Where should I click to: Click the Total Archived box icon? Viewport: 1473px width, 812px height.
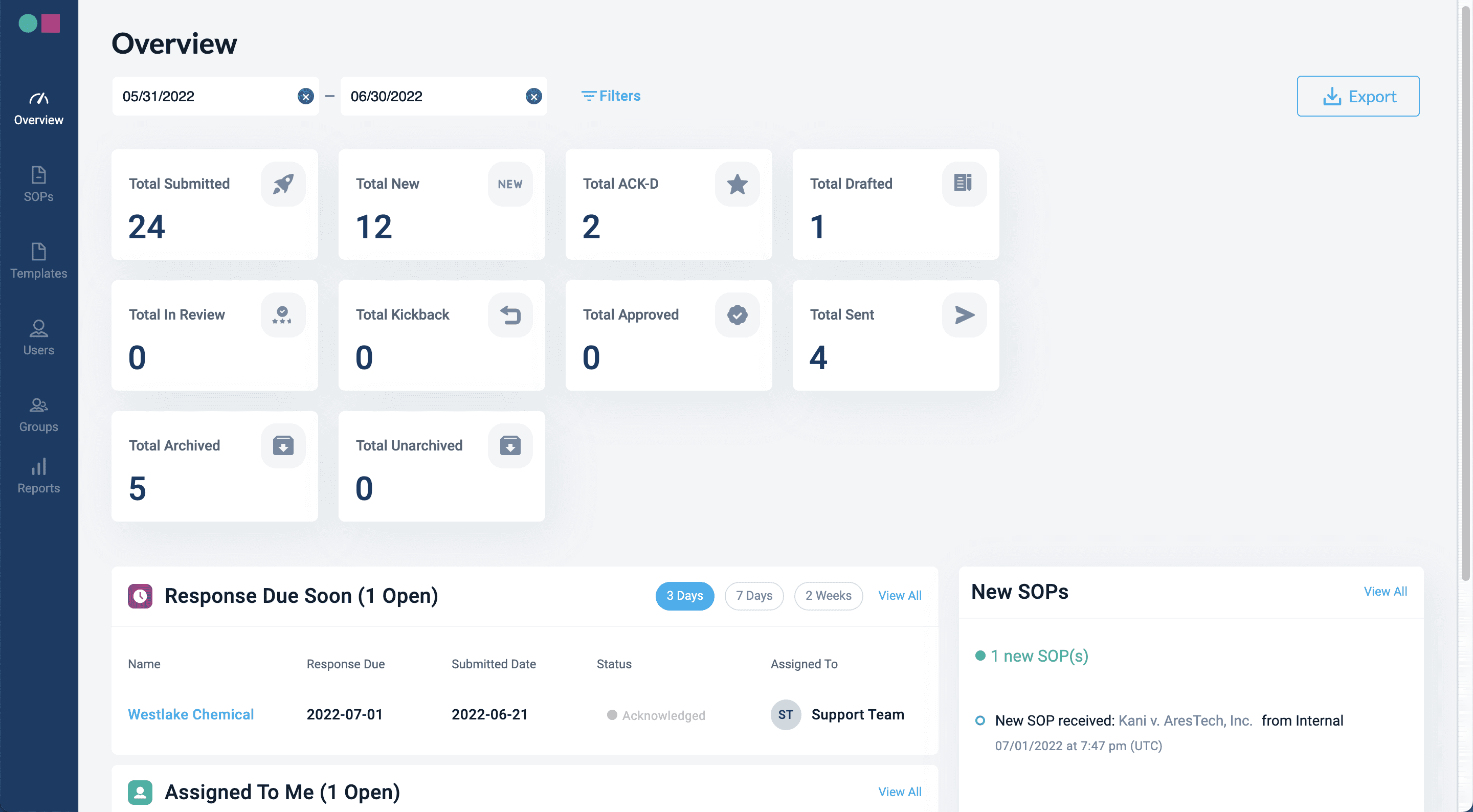(x=283, y=445)
